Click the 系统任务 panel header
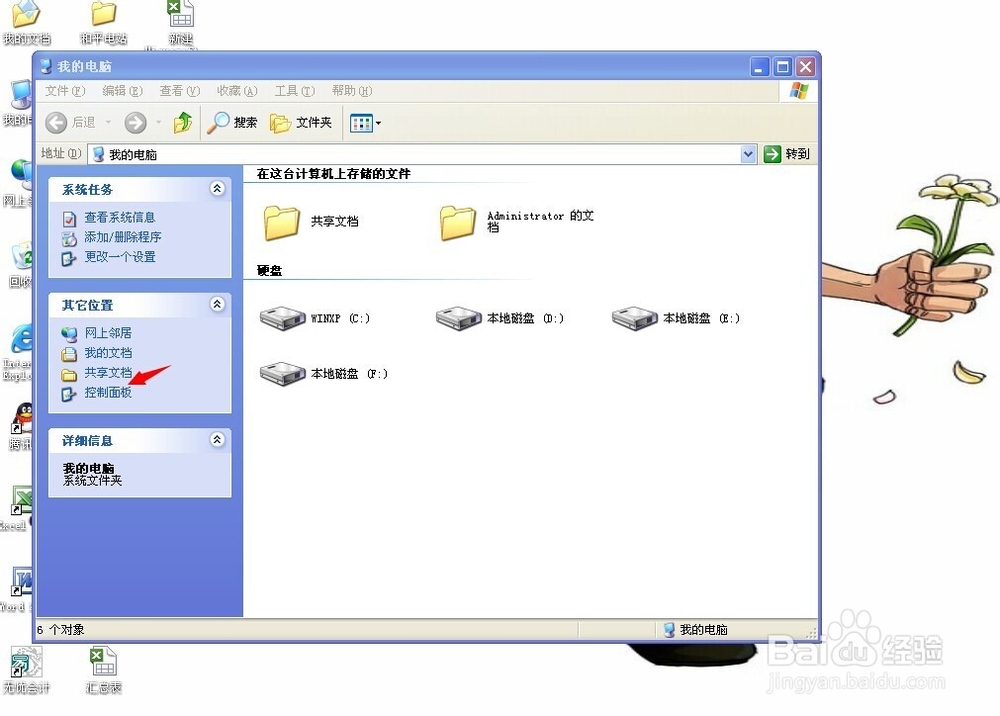 [140, 189]
